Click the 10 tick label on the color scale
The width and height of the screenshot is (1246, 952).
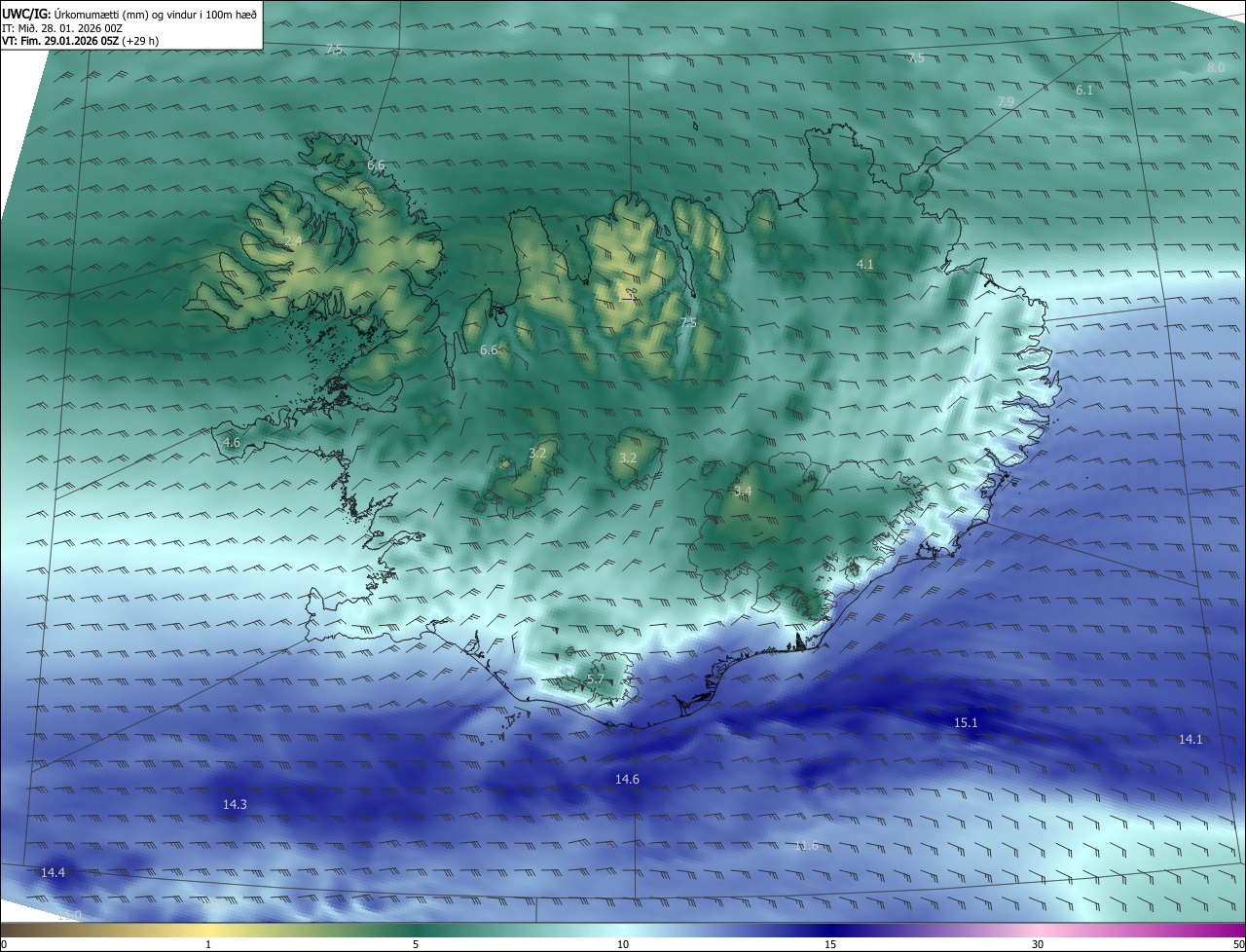[x=623, y=944]
